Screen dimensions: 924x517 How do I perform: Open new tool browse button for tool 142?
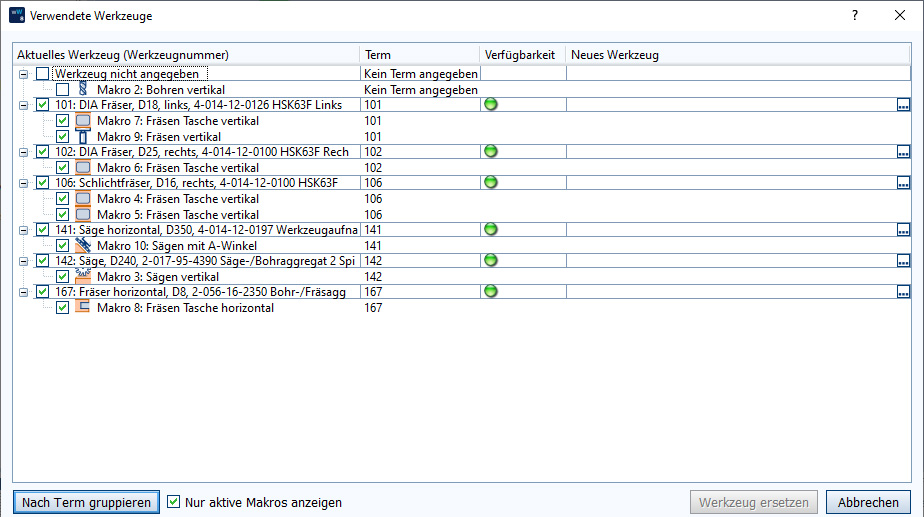(903, 261)
